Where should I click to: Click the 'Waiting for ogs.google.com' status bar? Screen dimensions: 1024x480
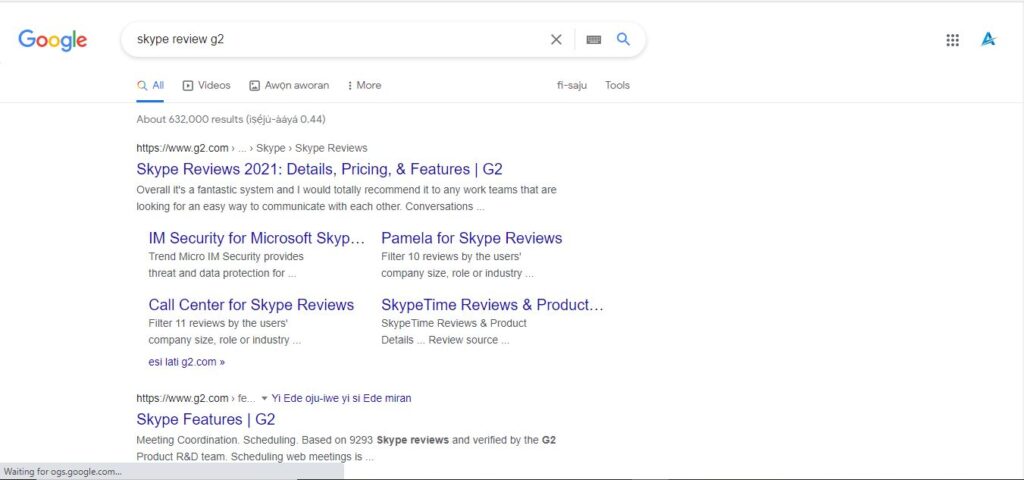172,472
